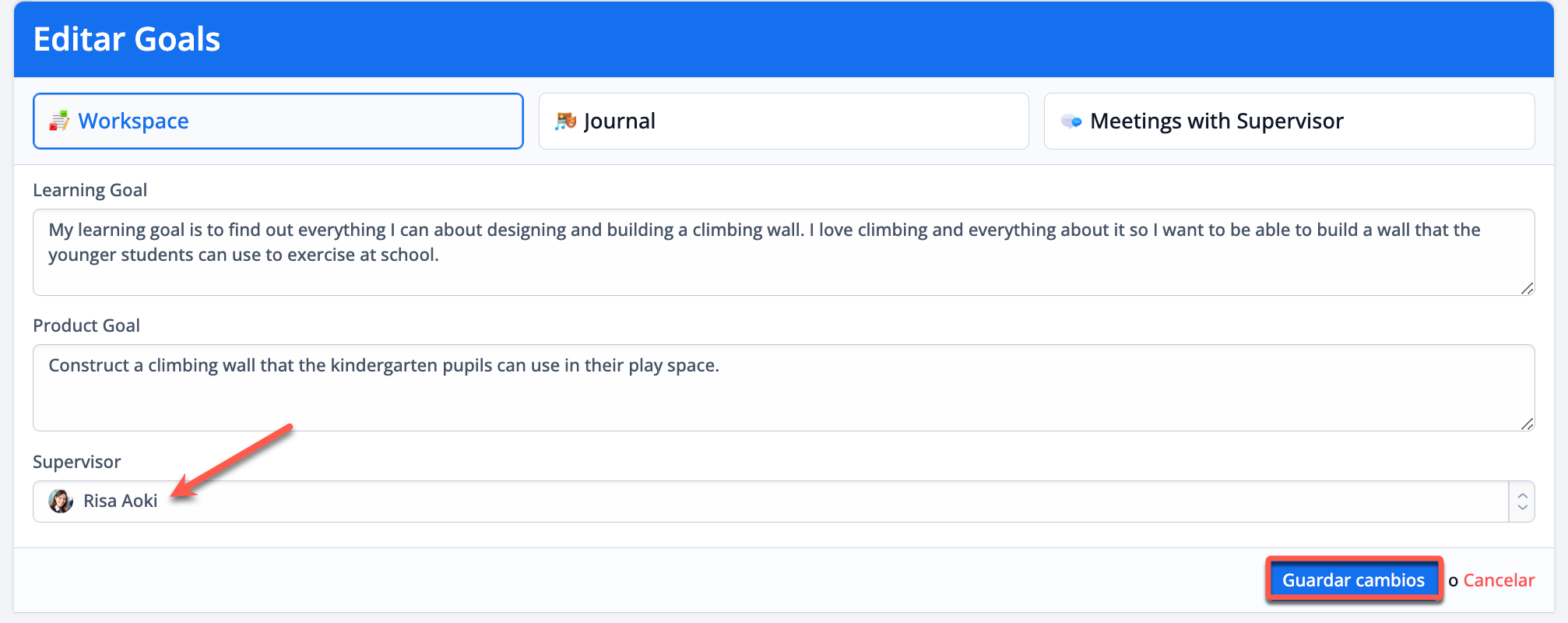Expand the Supervisor select box
The width and height of the screenshot is (1568, 623).
[x=779, y=502]
